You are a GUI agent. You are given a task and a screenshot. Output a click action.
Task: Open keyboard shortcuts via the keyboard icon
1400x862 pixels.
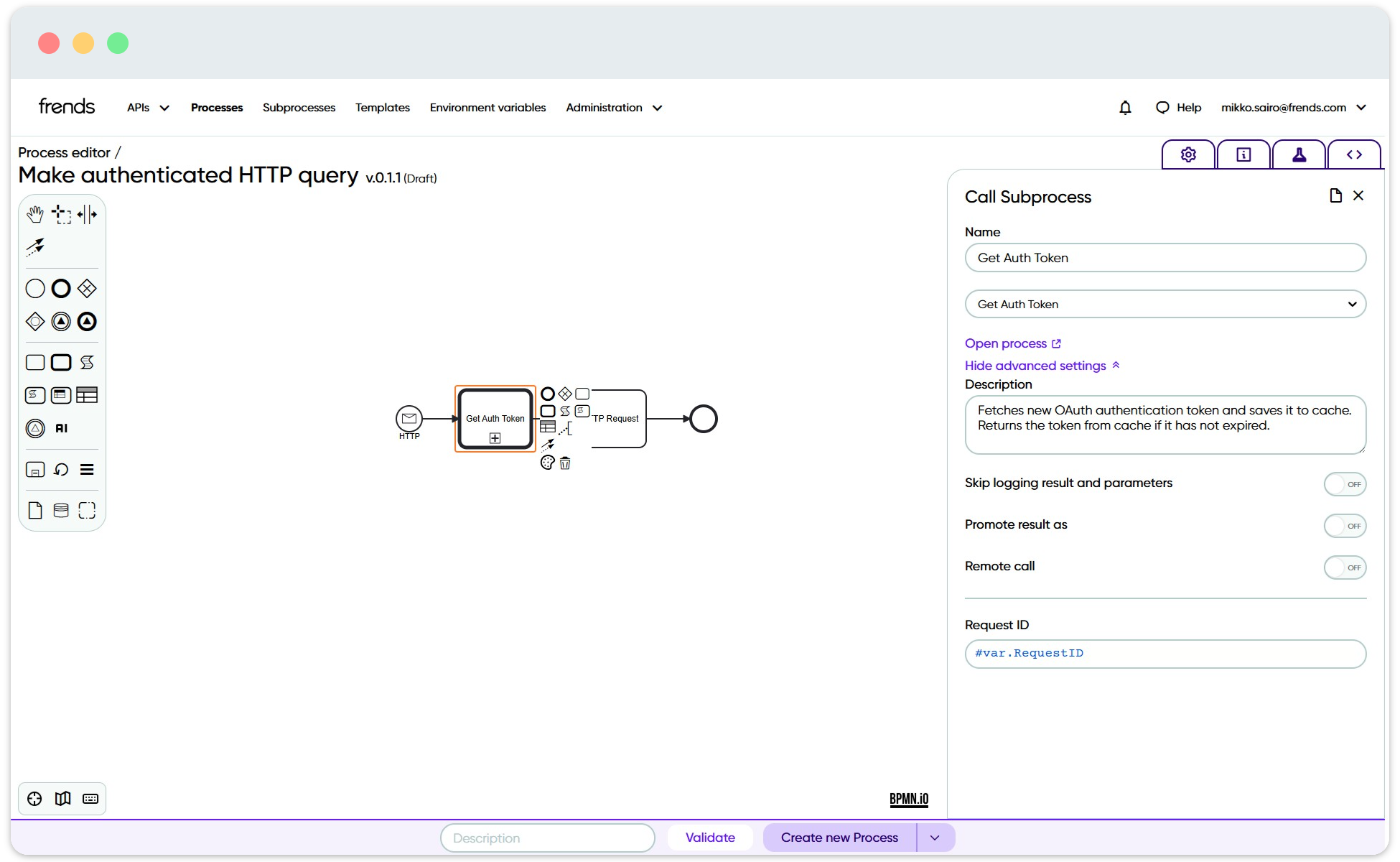pyautogui.click(x=90, y=798)
